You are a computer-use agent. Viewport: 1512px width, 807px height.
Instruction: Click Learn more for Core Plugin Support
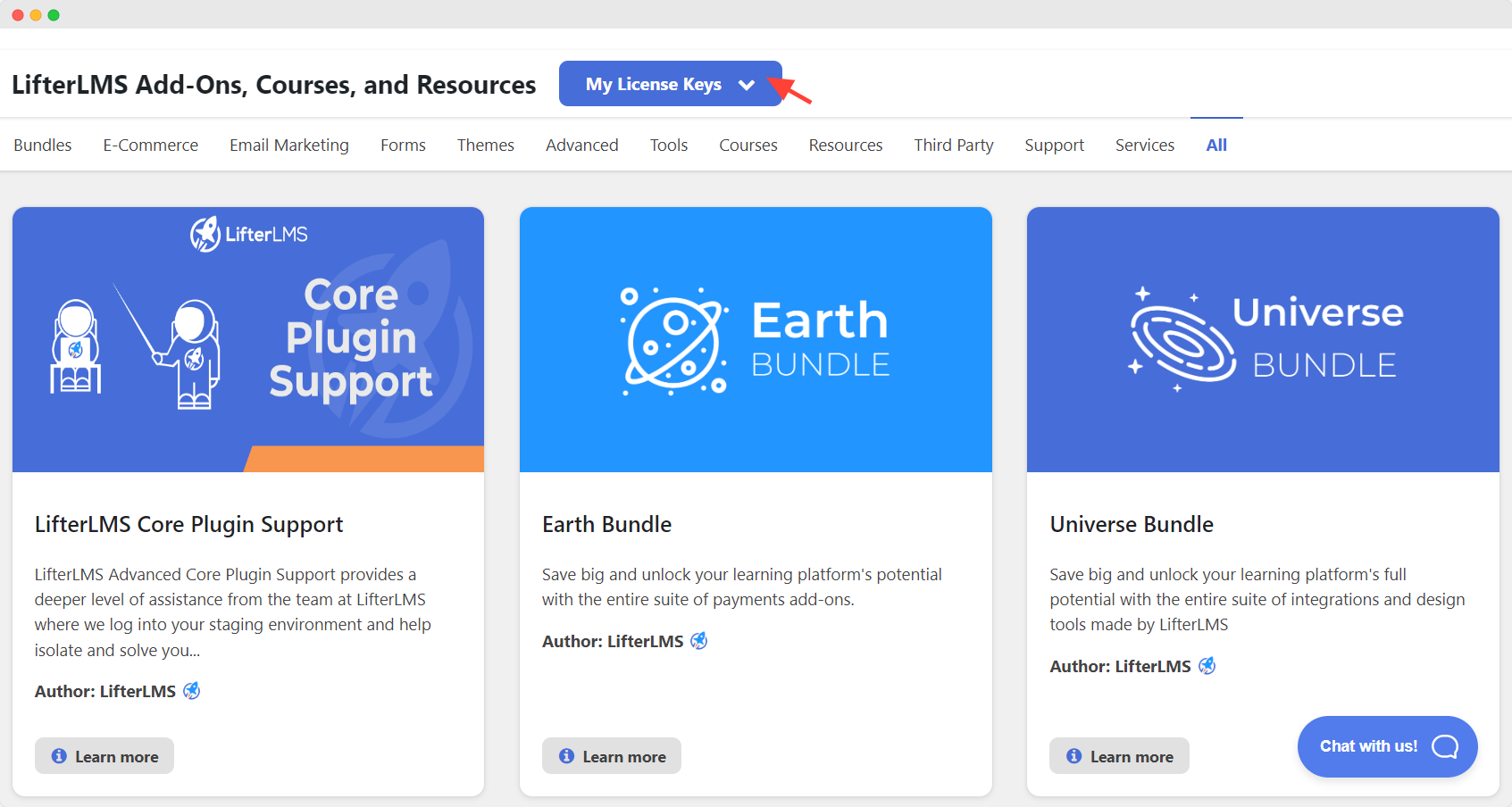[104, 756]
